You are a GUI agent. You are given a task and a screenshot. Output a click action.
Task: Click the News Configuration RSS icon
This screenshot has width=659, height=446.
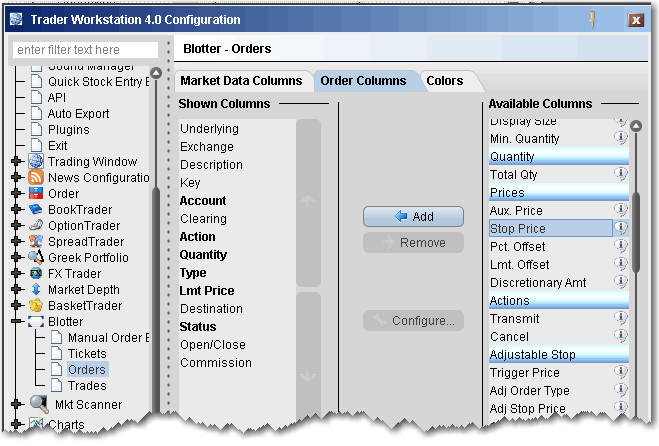[x=36, y=177]
